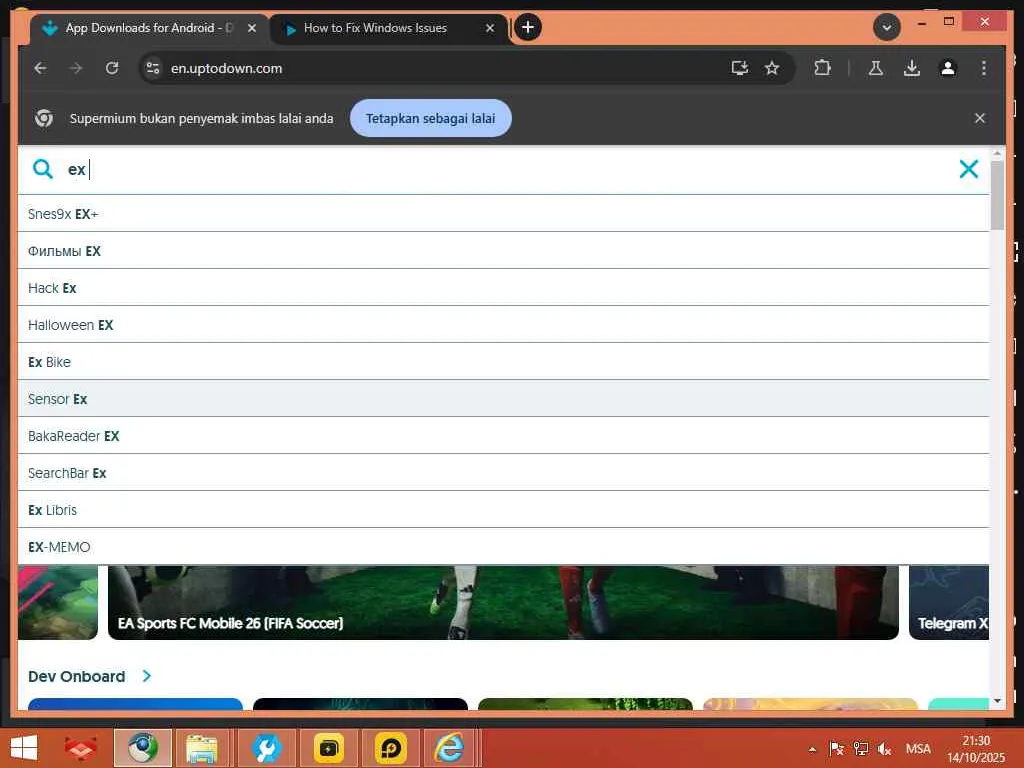Click the Supermium browser taskbar icon
This screenshot has width=1024, height=768.
(x=143, y=748)
